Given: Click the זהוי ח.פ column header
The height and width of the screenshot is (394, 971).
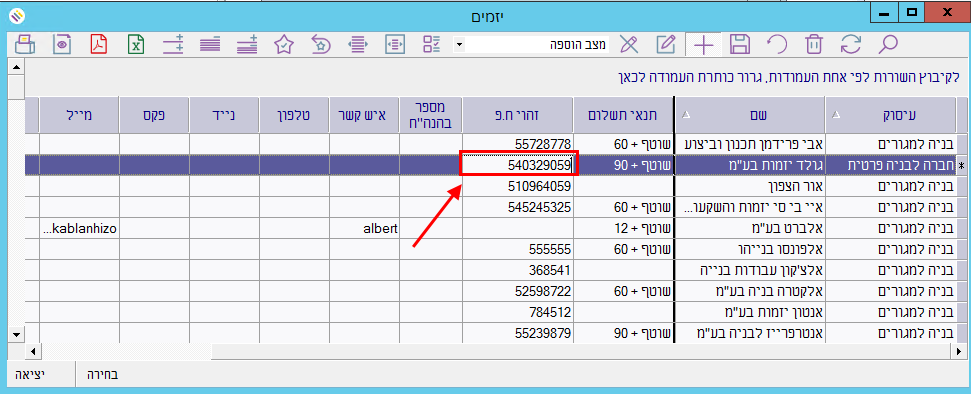Looking at the screenshot, I should coord(518,115).
